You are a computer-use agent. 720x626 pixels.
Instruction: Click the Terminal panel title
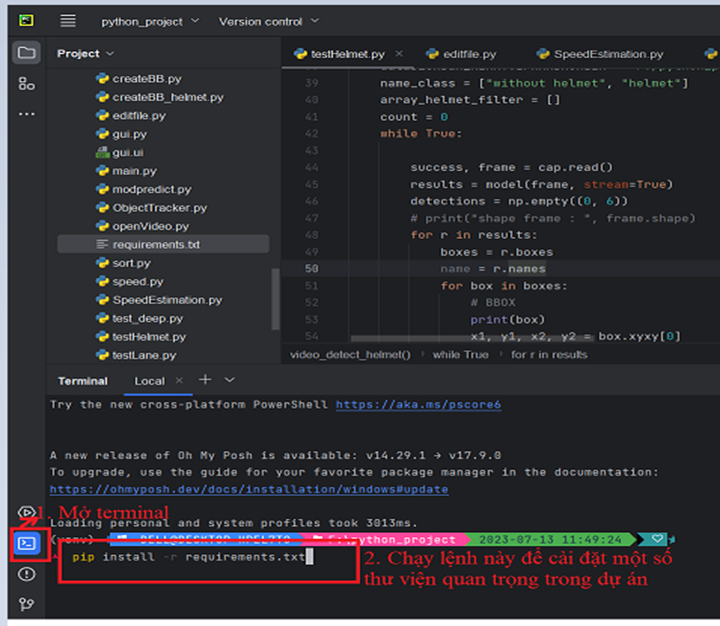coord(83,381)
